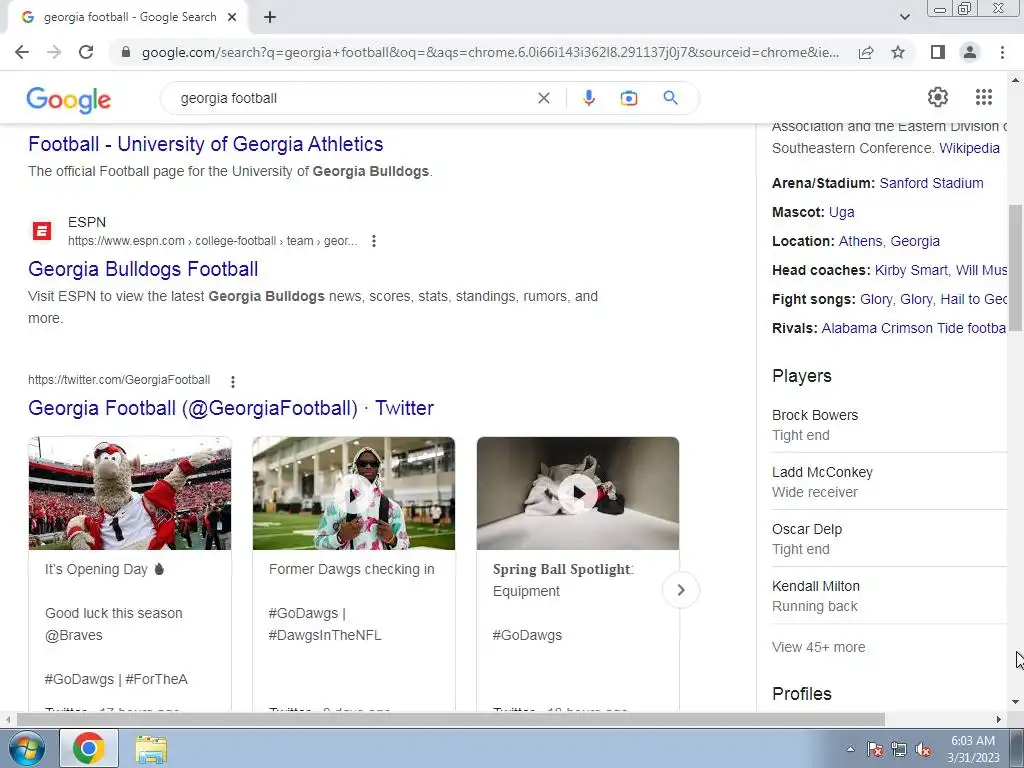1024x768 pixels.
Task: Click the Chrome taskbar icon
Action: 89,748
